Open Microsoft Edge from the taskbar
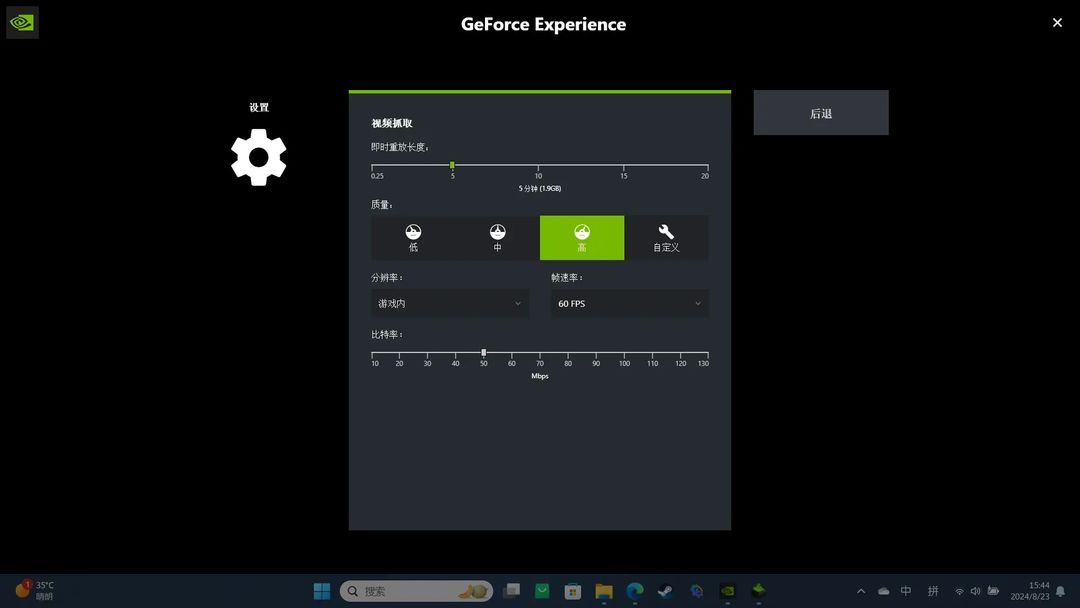Screen dimensions: 1080x608 point(634,591)
